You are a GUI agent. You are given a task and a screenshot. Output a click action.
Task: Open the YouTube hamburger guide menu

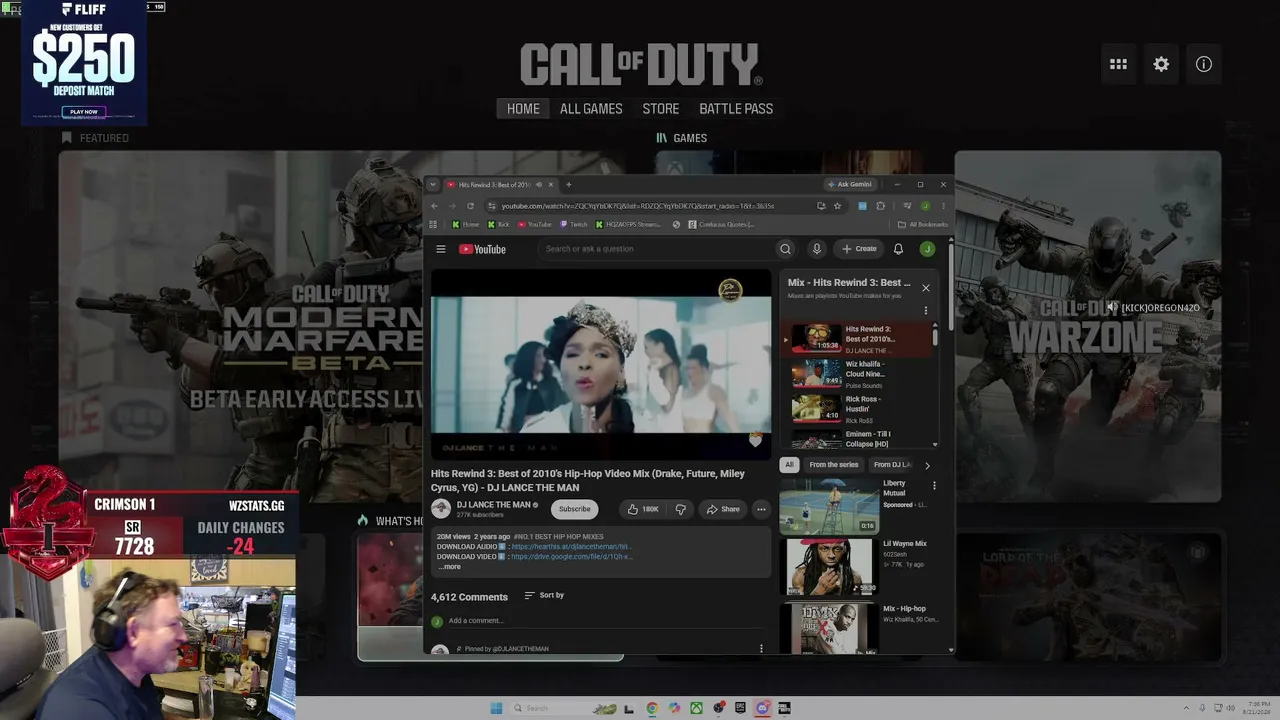pos(441,249)
